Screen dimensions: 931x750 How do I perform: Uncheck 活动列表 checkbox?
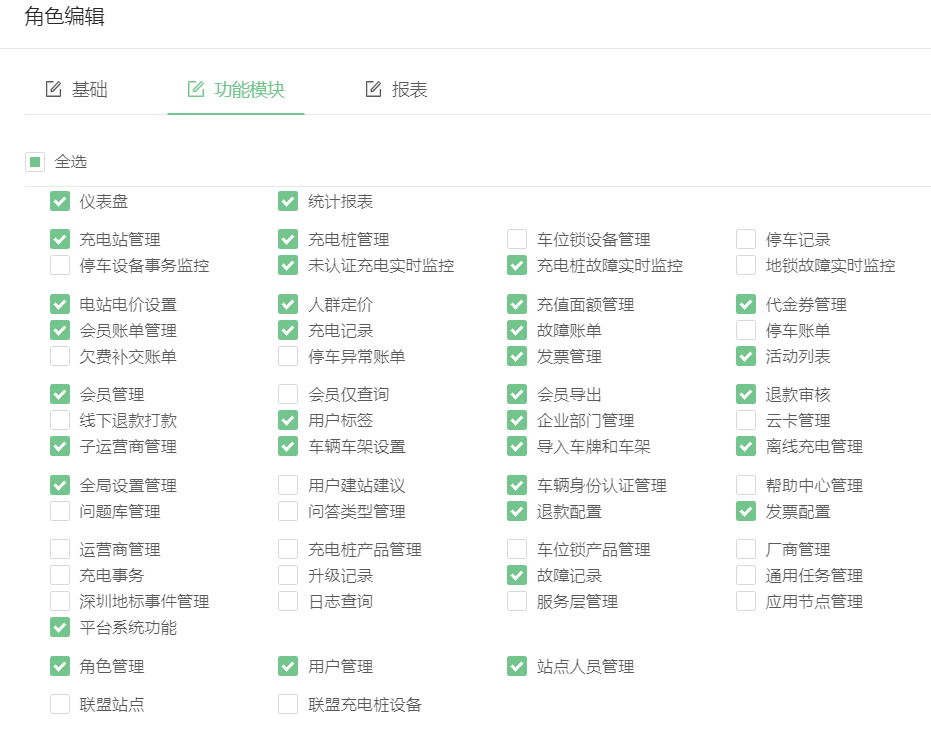746,356
